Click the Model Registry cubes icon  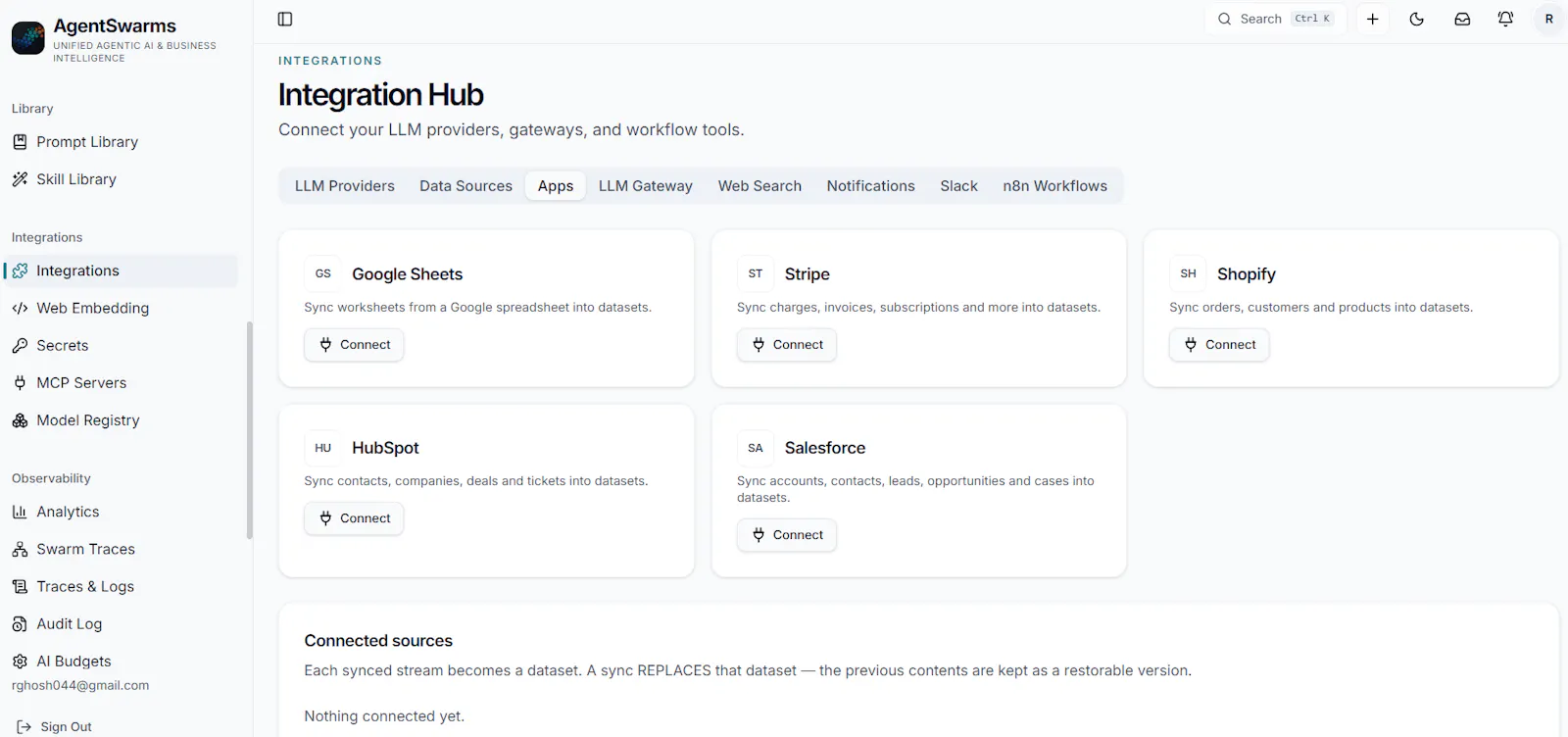coord(20,420)
